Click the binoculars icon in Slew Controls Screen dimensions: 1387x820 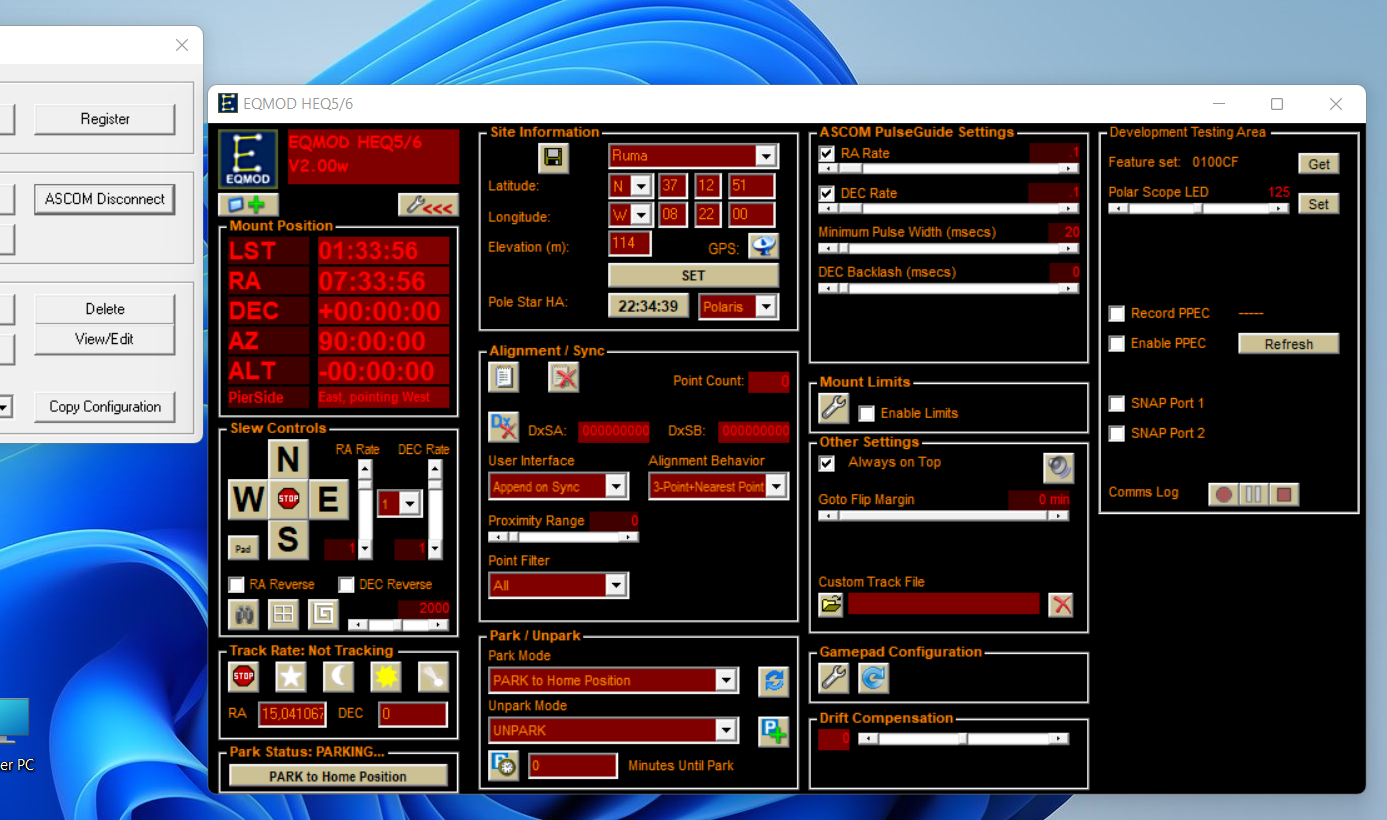pyautogui.click(x=244, y=614)
